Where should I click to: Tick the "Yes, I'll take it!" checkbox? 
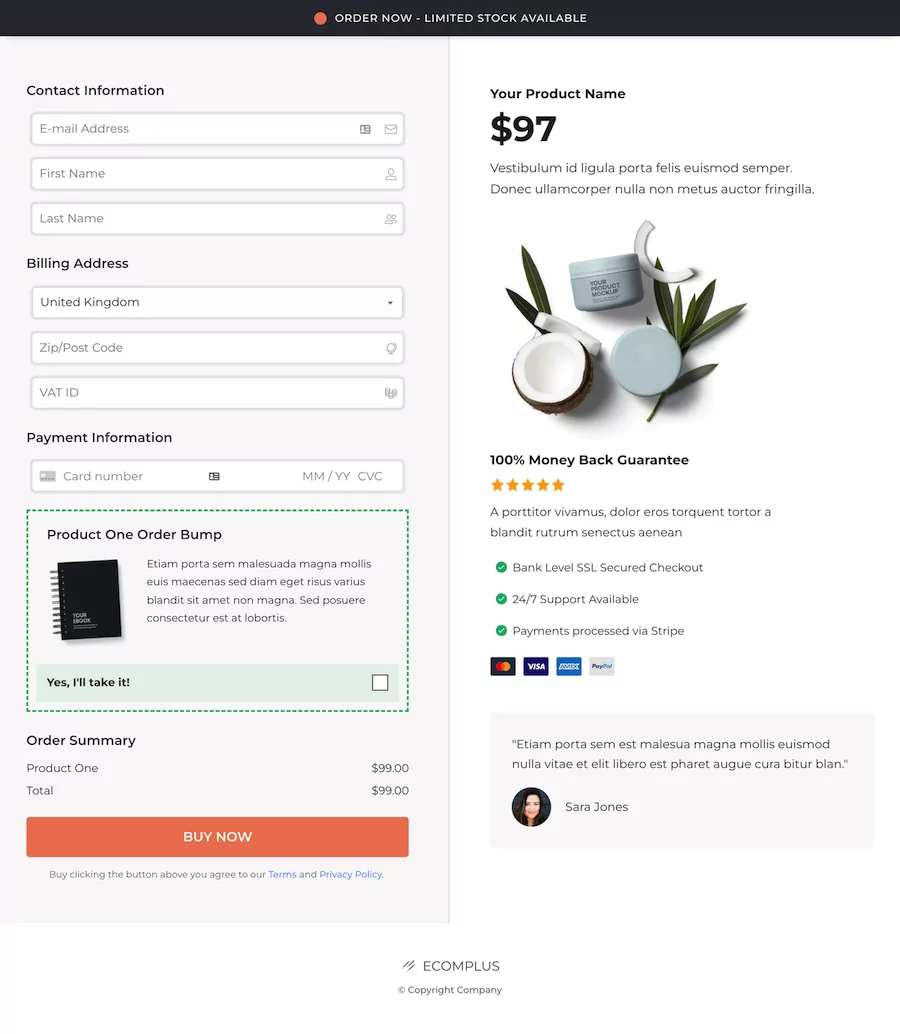click(380, 683)
